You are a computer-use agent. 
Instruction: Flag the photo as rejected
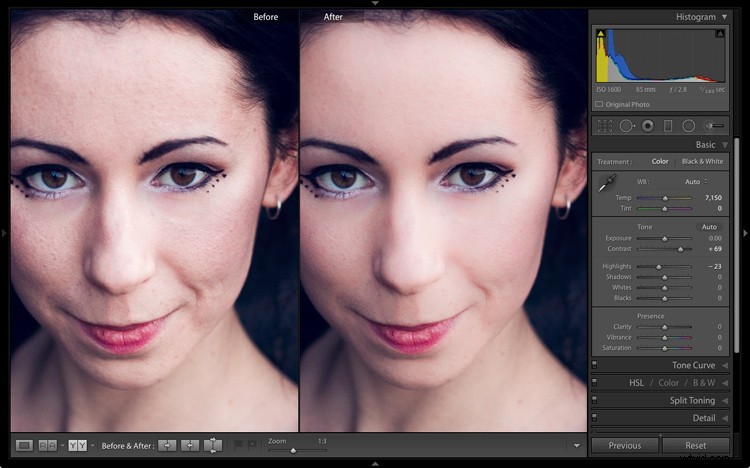(252, 445)
